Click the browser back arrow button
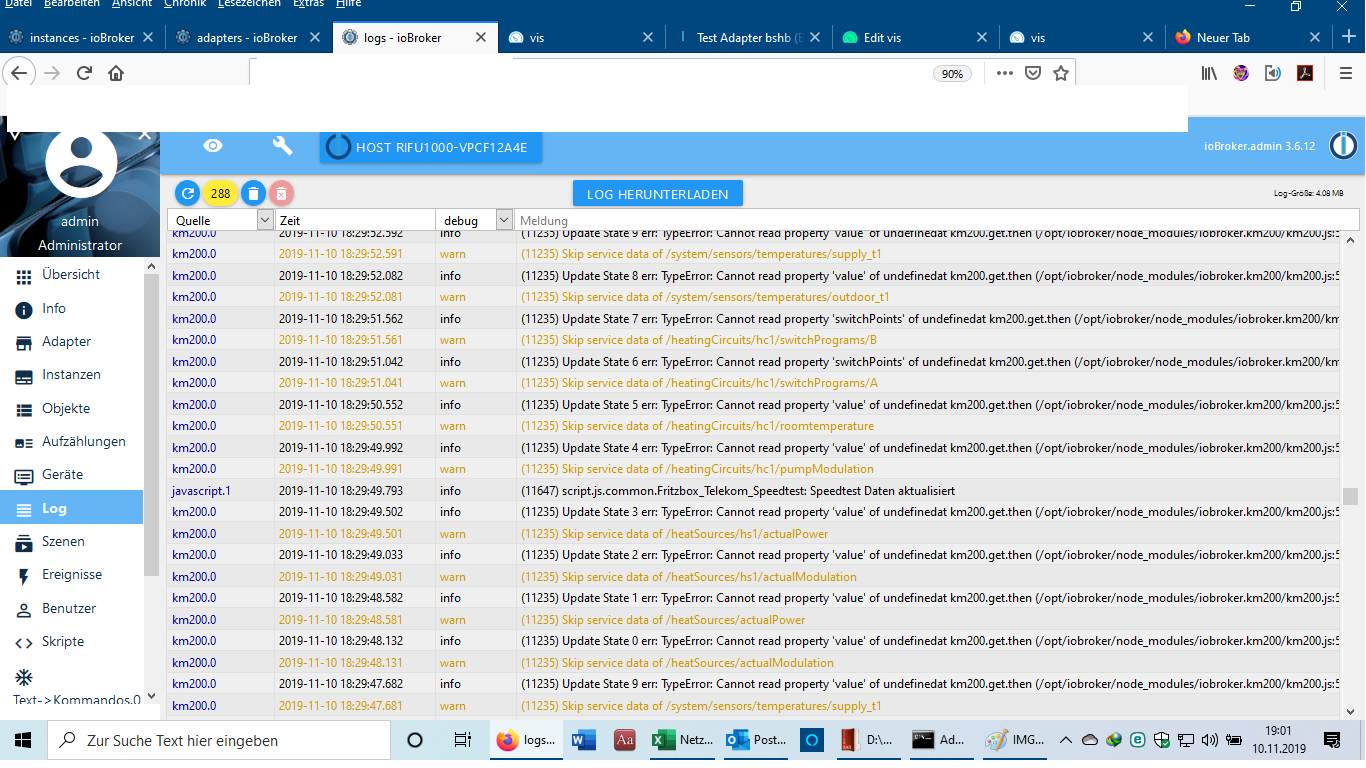Screen dimensions: 1366x768 tap(19, 73)
